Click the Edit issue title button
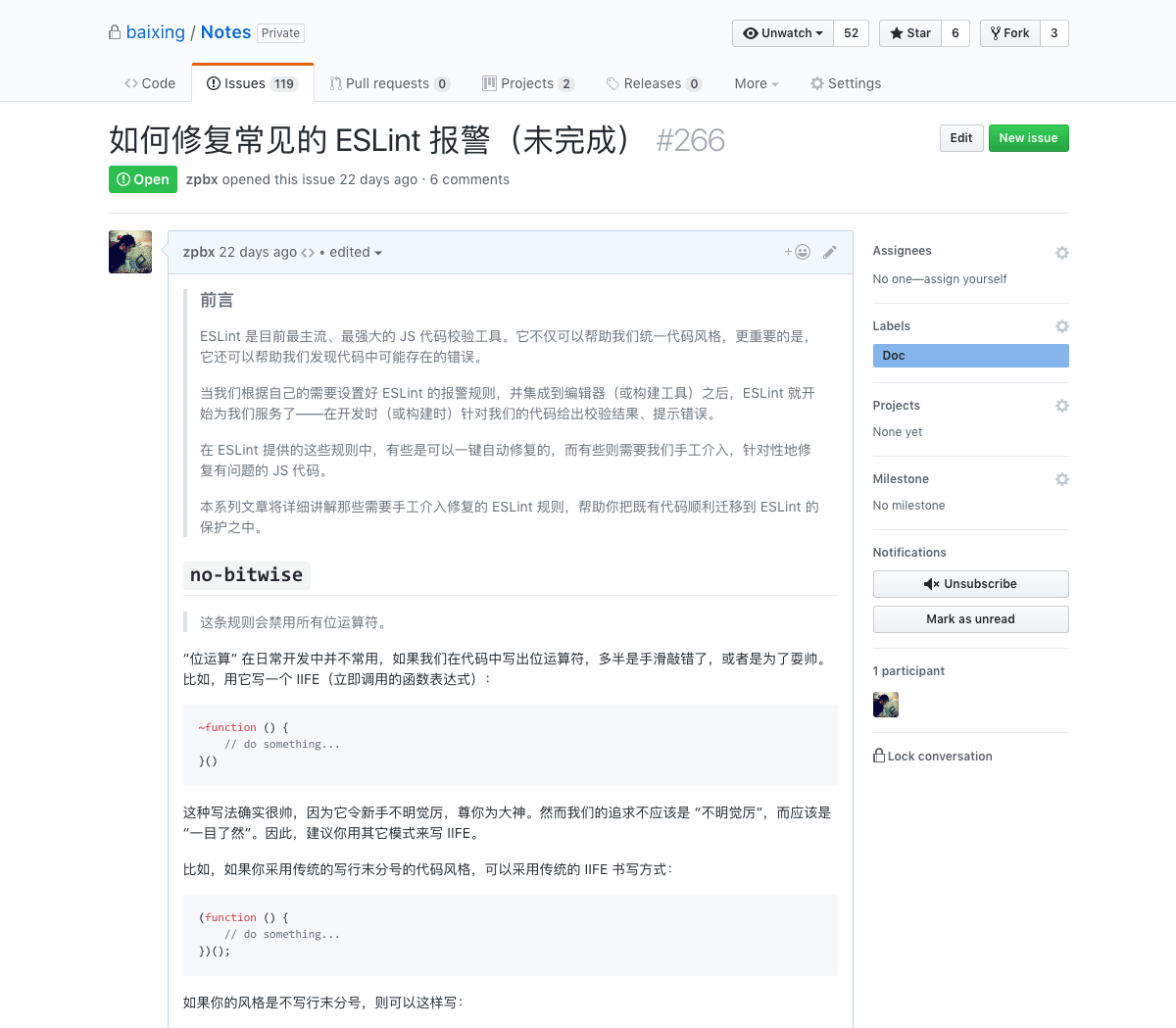Screen dimensions: 1176x1028 [x=961, y=138]
